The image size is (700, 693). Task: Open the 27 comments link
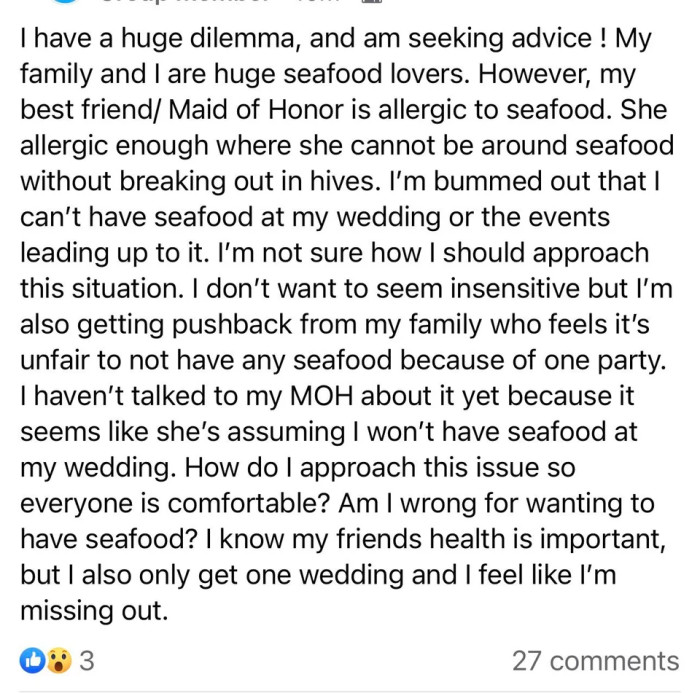pyautogui.click(x=595, y=661)
